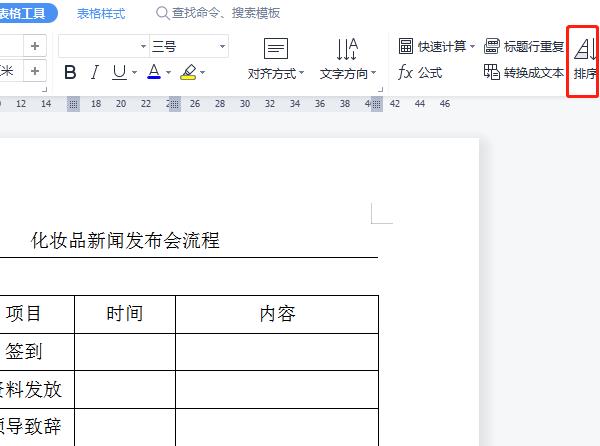600x446 pixels.
Task: Open the alignment (对齐方式) options
Action: click(276, 59)
